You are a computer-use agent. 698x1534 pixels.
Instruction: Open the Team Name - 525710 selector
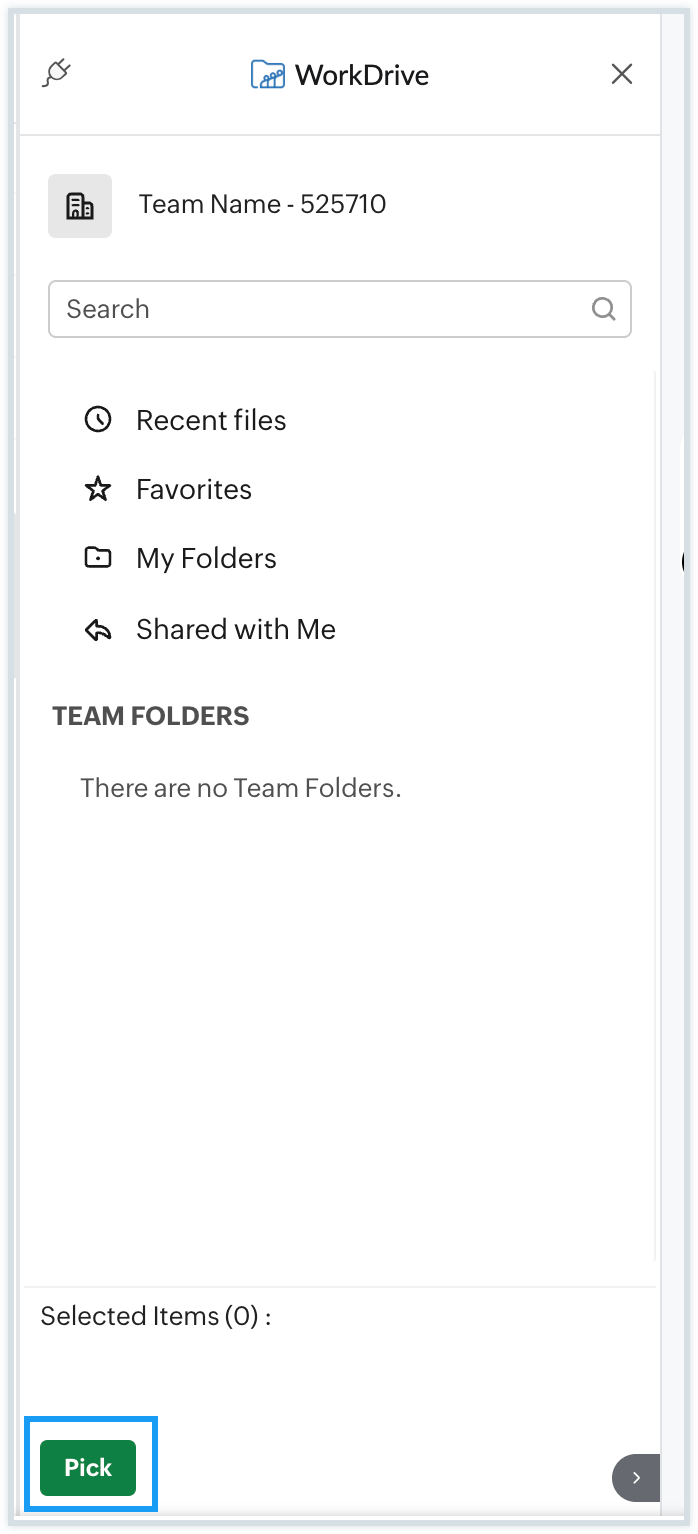(x=262, y=205)
